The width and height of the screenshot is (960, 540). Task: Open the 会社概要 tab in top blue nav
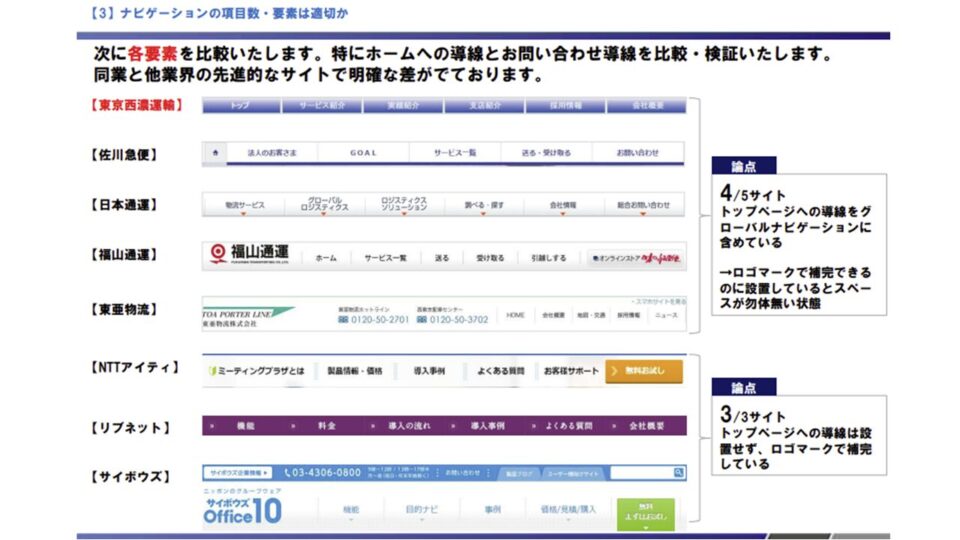pyautogui.click(x=647, y=105)
